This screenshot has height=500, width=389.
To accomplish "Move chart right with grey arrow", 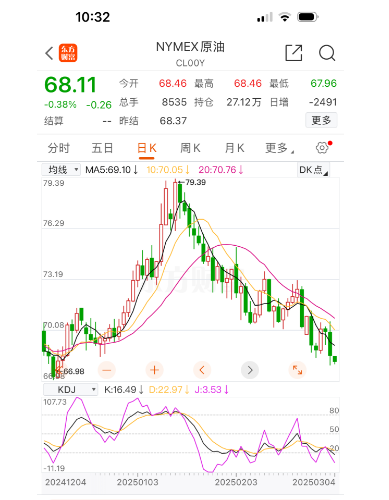I will 250,370.
